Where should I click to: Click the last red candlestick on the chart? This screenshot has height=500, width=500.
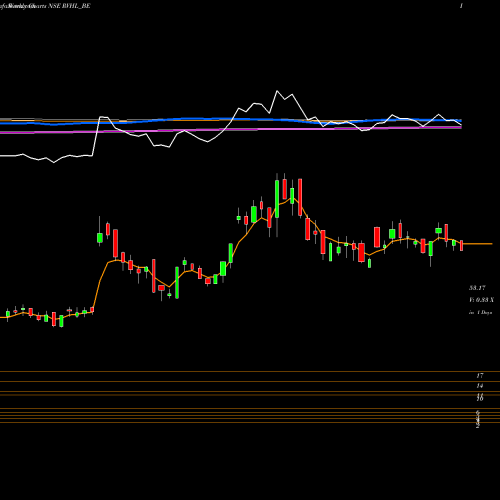(x=462, y=245)
